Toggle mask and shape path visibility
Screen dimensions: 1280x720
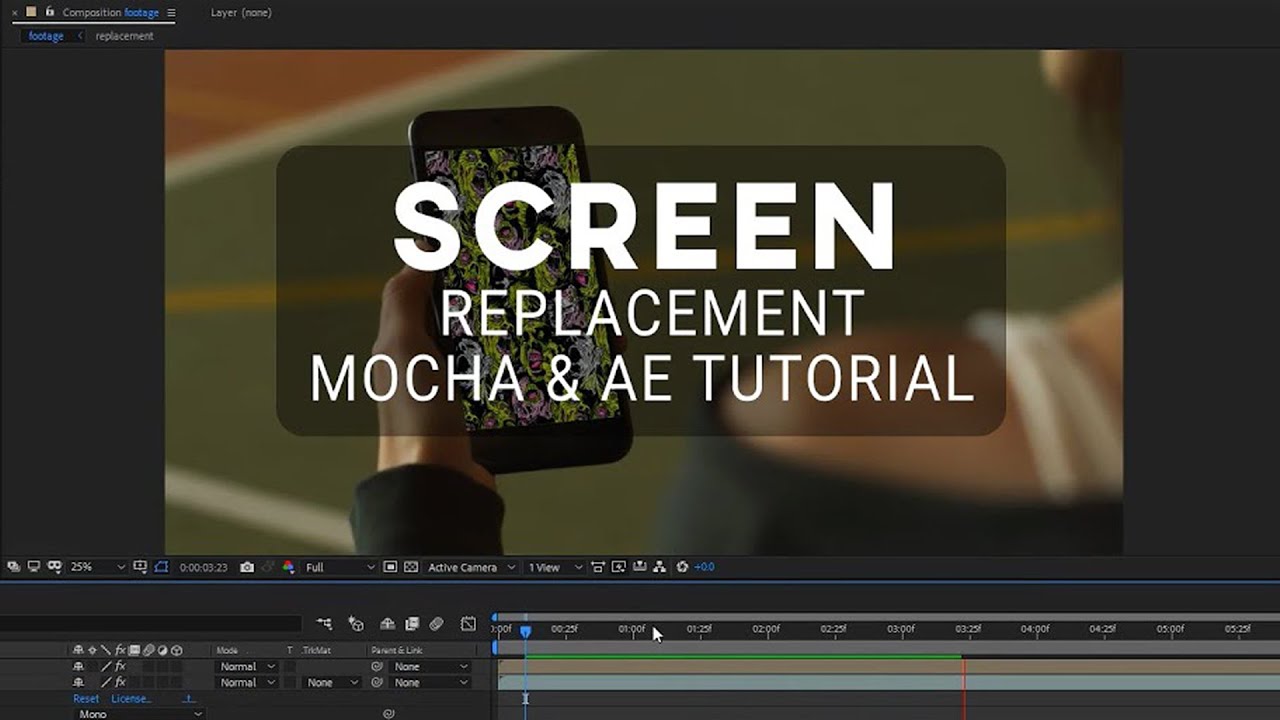coord(162,567)
